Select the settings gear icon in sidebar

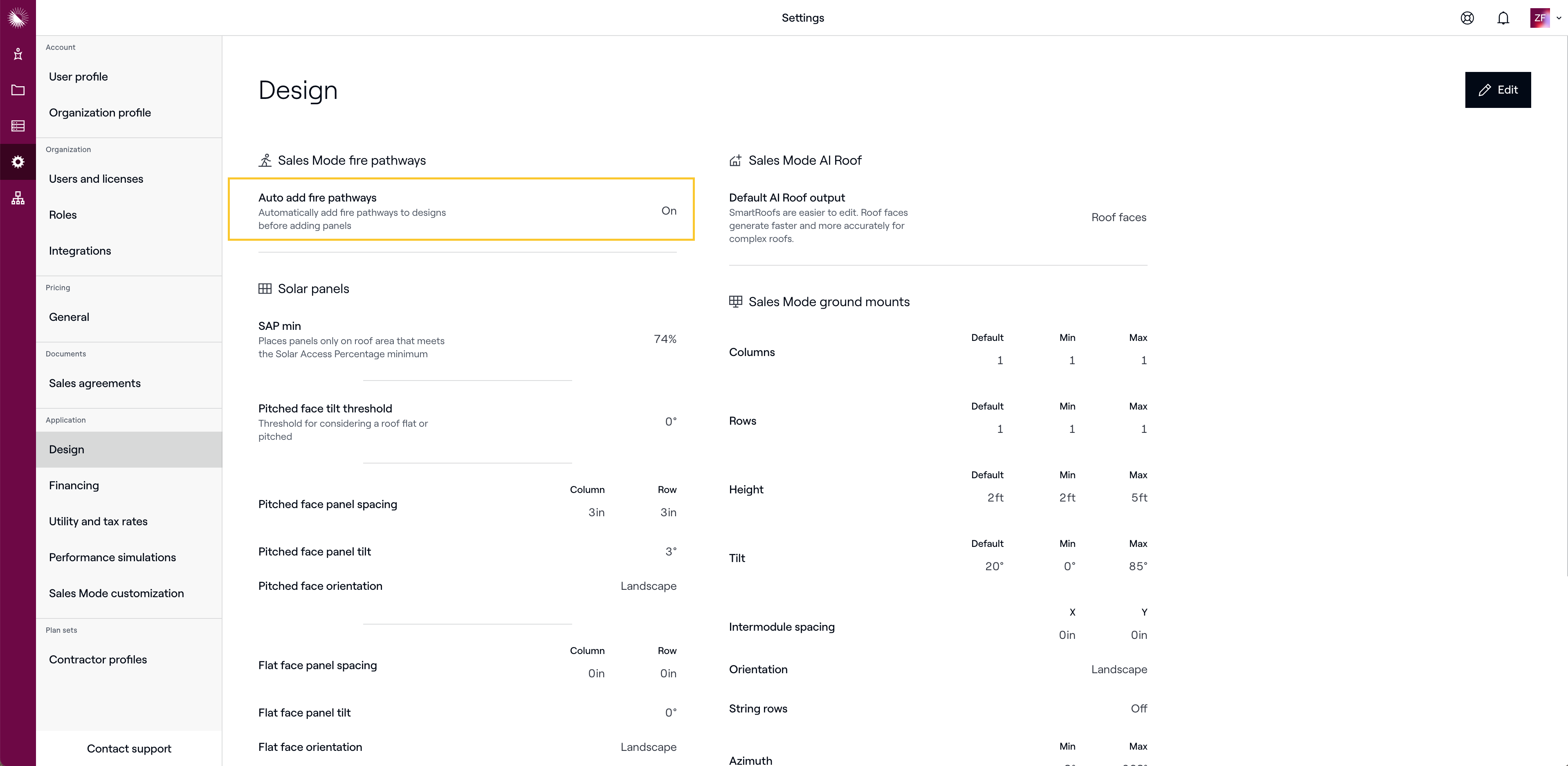tap(18, 162)
